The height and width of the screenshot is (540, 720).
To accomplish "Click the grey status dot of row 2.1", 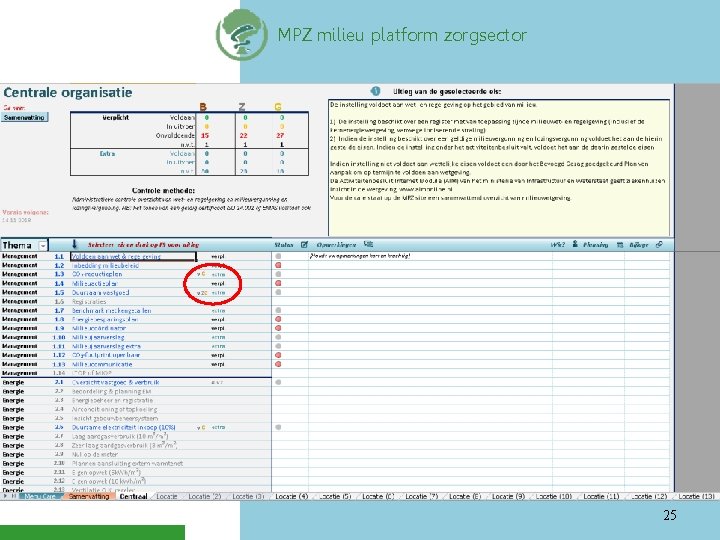I will pyautogui.click(x=278, y=382).
